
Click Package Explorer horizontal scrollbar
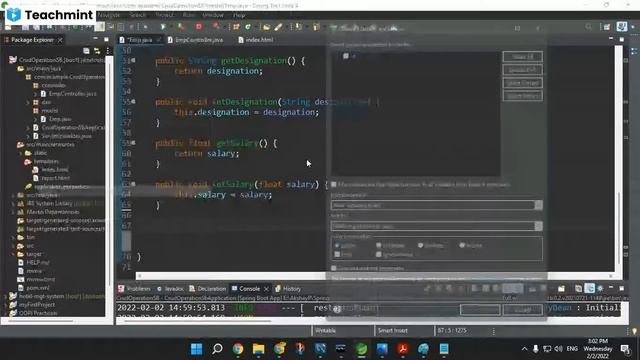tap(41, 321)
